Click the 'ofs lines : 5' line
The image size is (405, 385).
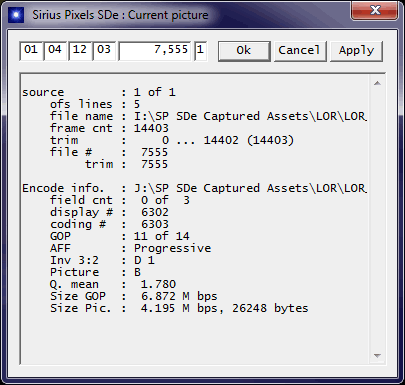[95, 104]
